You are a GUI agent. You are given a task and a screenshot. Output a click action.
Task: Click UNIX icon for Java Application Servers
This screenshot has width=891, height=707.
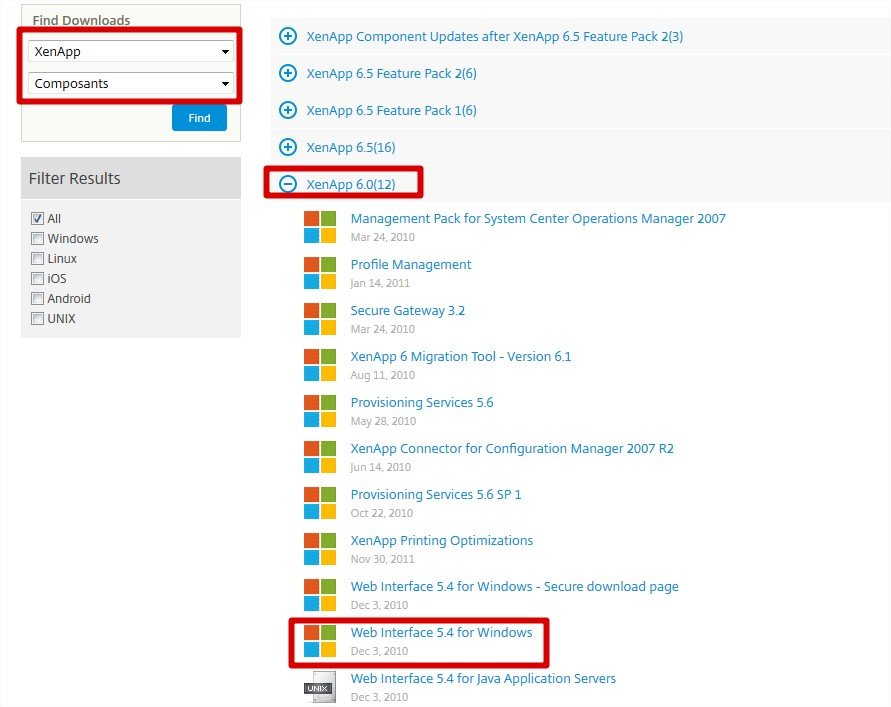click(320, 686)
